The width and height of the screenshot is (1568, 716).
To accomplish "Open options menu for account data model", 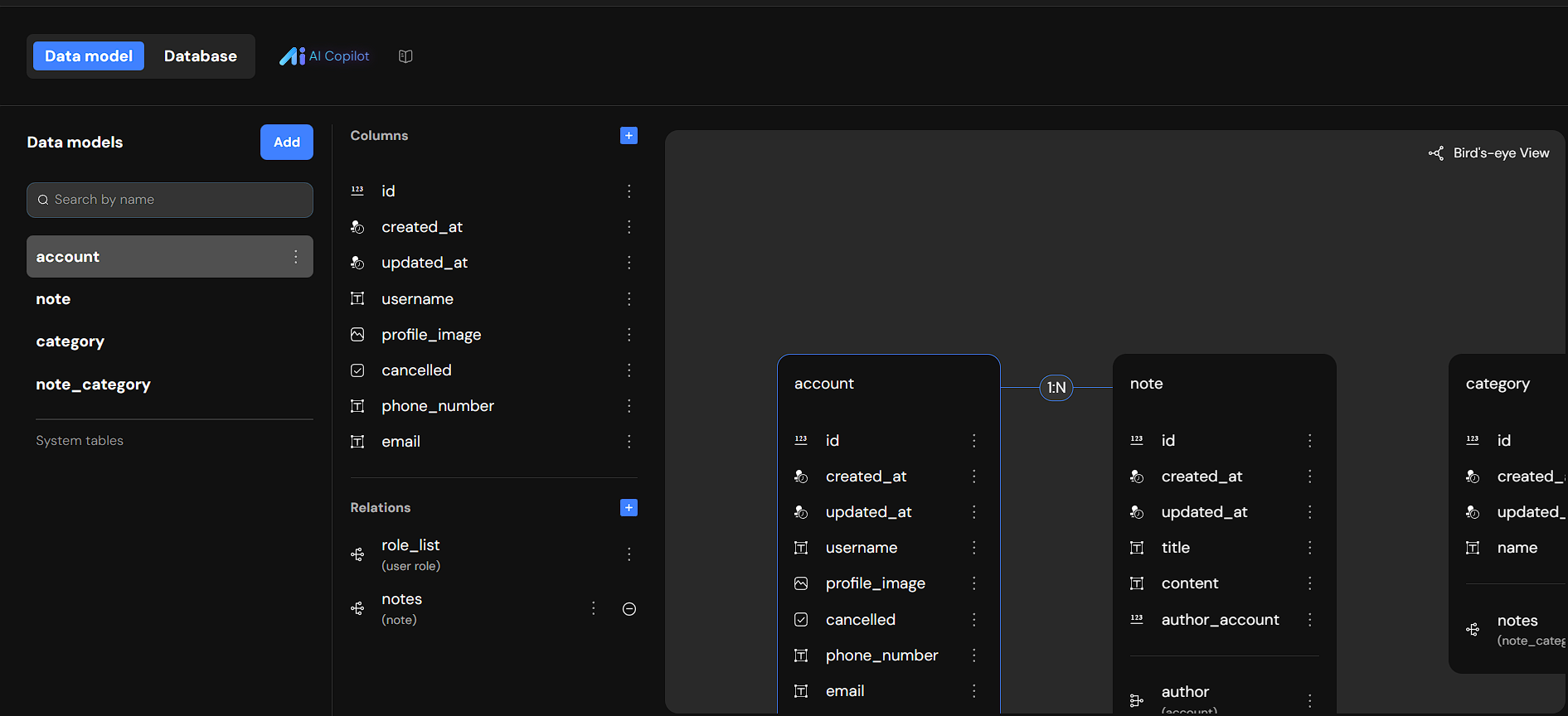I will pyautogui.click(x=296, y=257).
